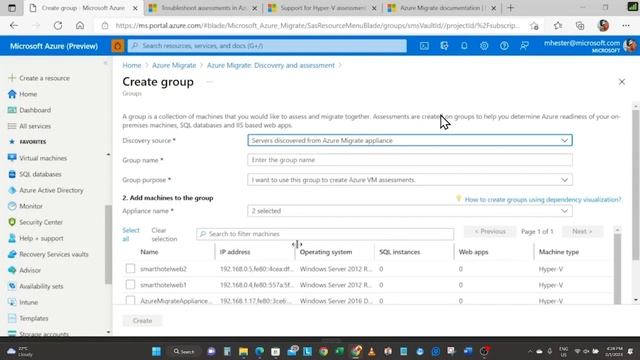Close the Create group blade
The height and width of the screenshot is (360, 640).
(622, 82)
